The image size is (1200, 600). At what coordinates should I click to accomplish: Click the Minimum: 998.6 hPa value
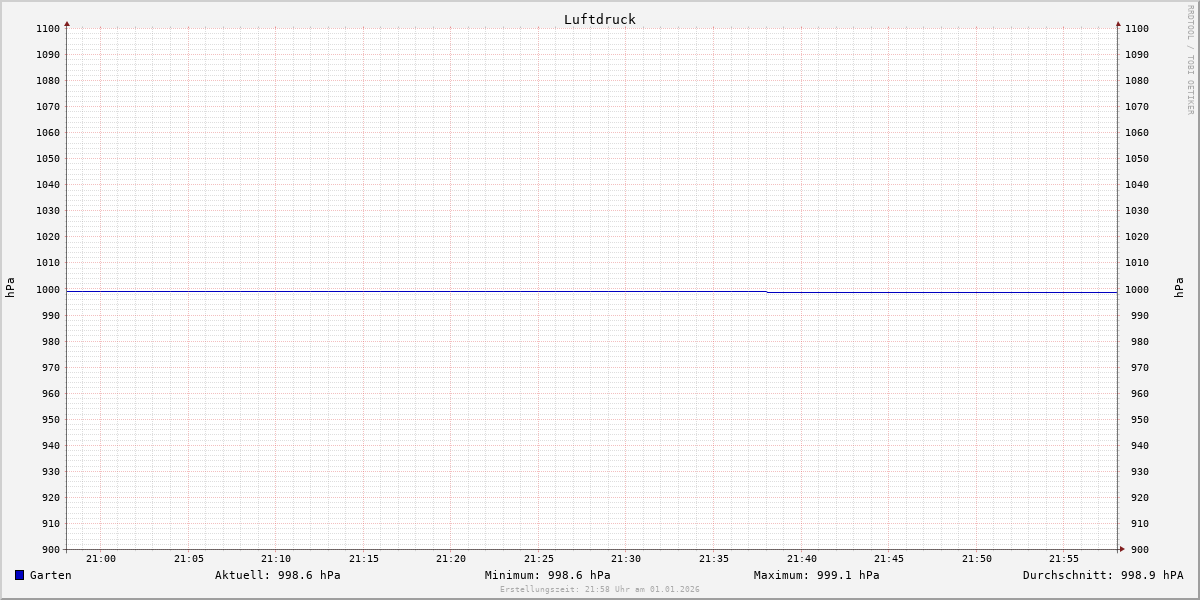[547, 575]
